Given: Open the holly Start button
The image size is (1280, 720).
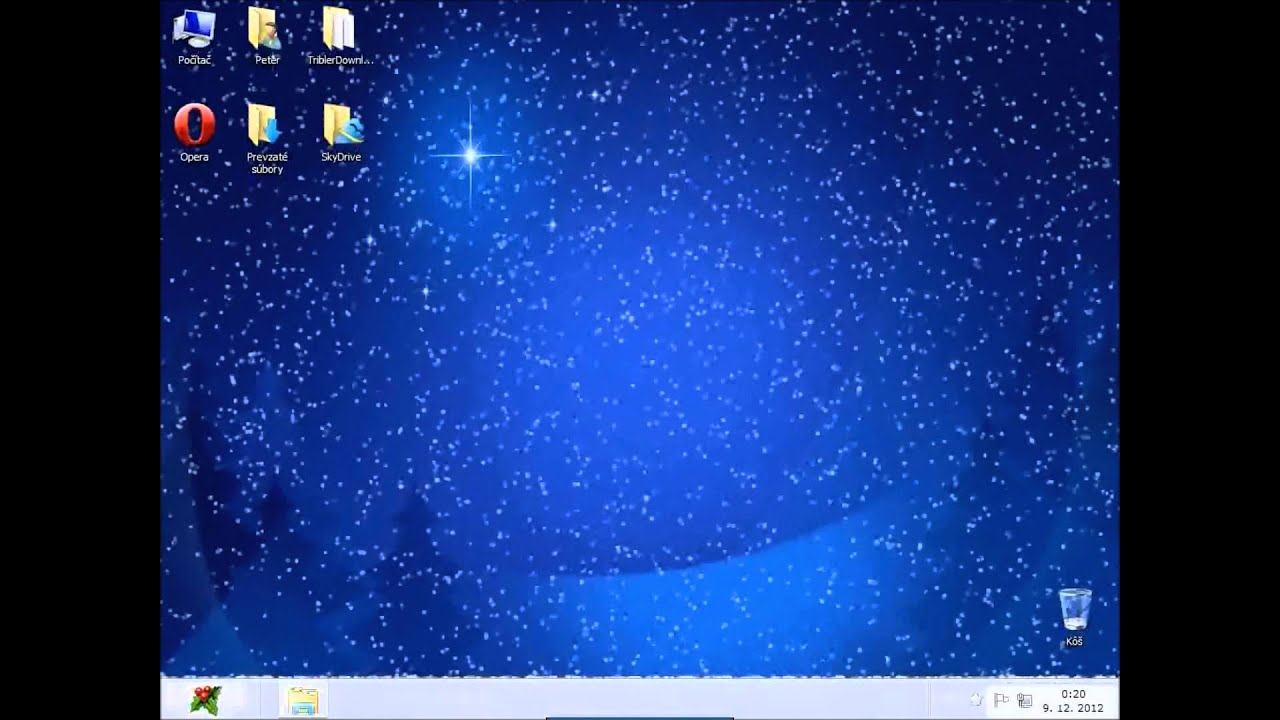Looking at the screenshot, I should [205, 700].
